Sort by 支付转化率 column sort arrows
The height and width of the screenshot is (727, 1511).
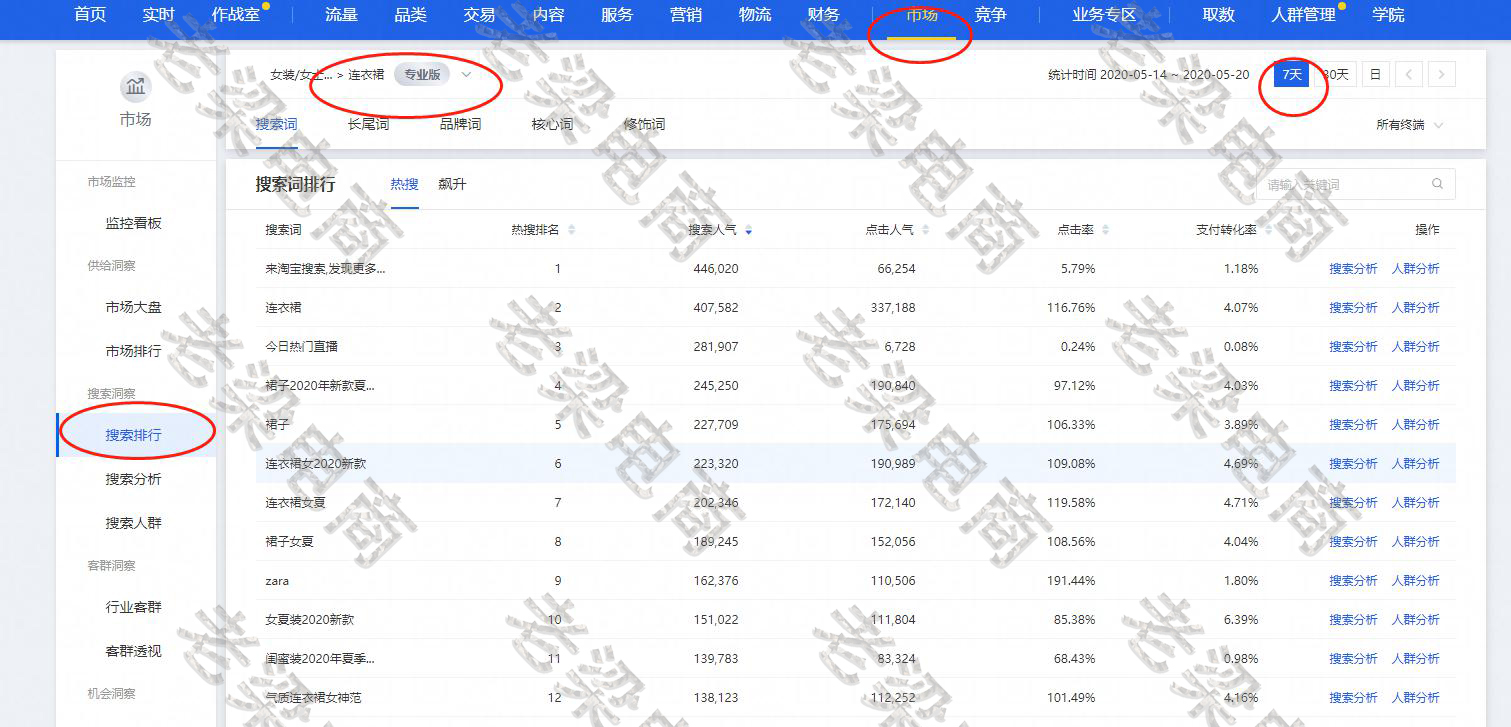(x=1267, y=230)
